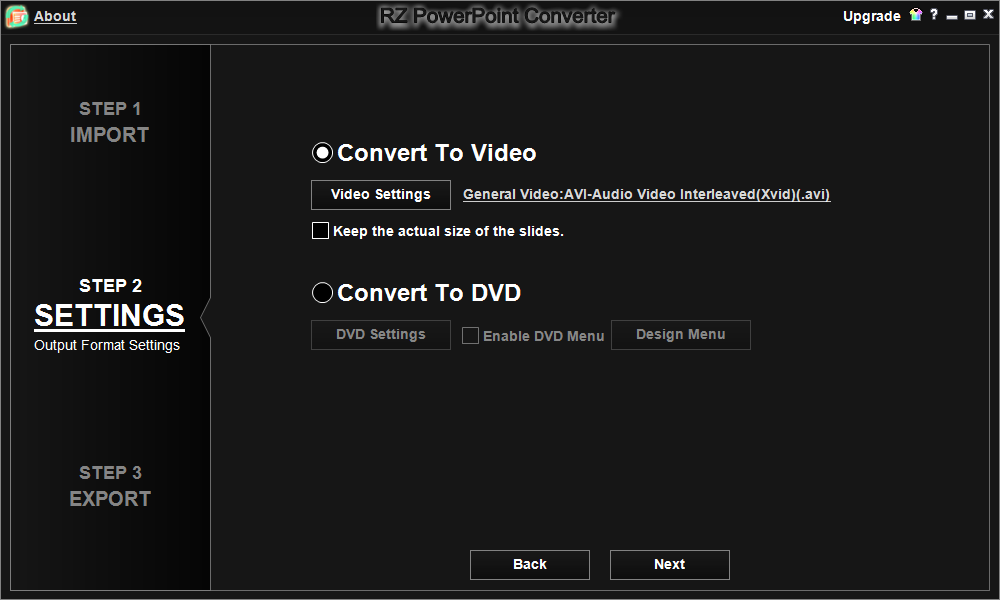Image resolution: width=1000 pixels, height=600 pixels.
Task: Click the RZ PowerPoint Converter logo icon
Action: click(x=16, y=16)
